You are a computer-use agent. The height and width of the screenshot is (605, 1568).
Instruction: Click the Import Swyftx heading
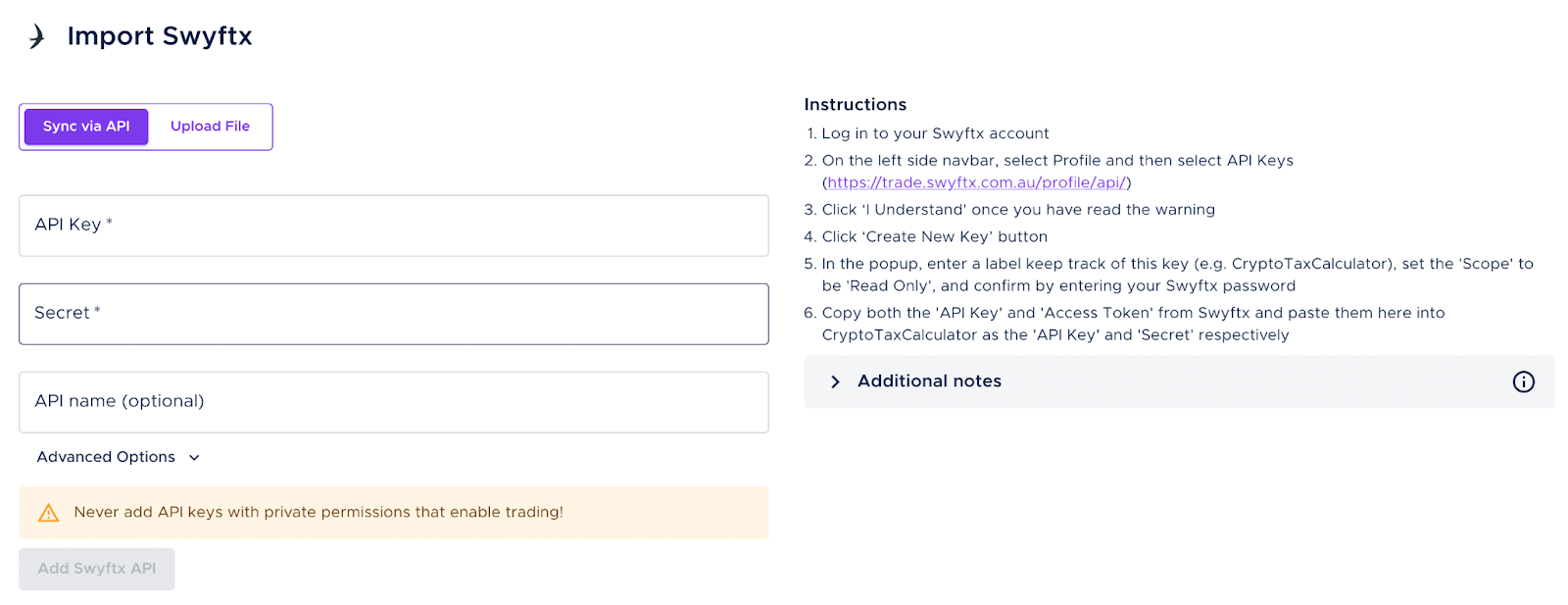click(x=160, y=36)
